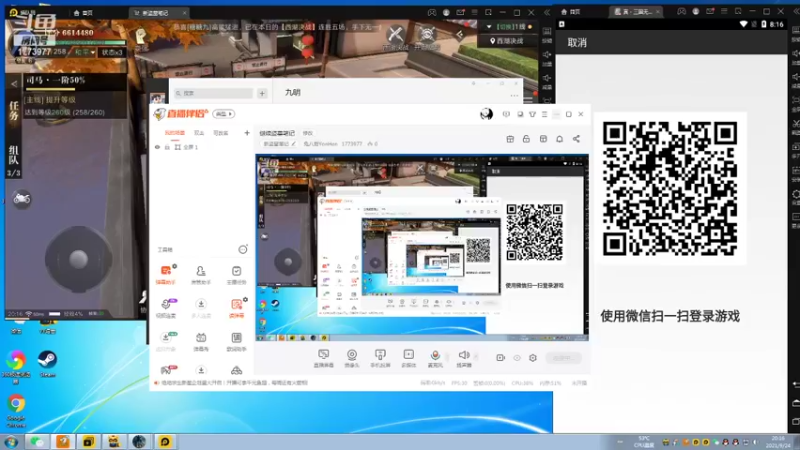Toggle the room lock icon above preview

click(x=527, y=139)
